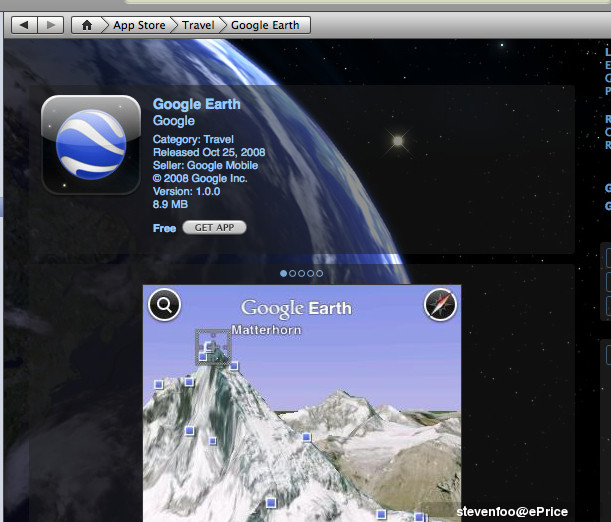Click the GET APP button

pos(214,227)
